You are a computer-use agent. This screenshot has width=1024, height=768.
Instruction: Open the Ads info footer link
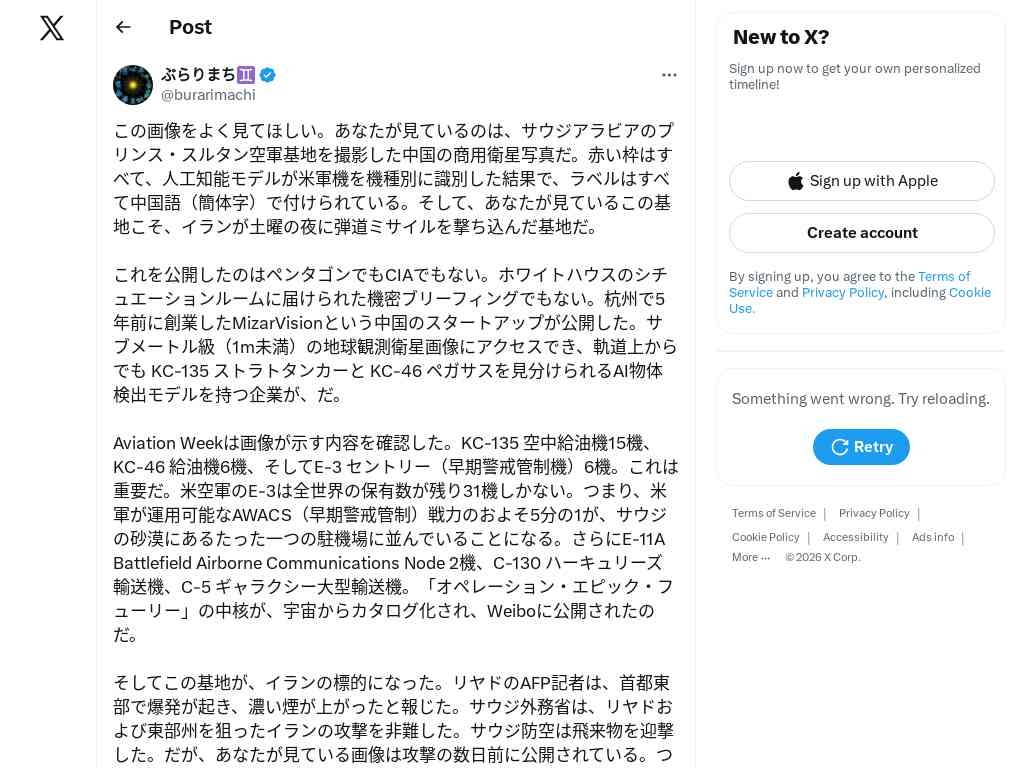[x=933, y=537]
